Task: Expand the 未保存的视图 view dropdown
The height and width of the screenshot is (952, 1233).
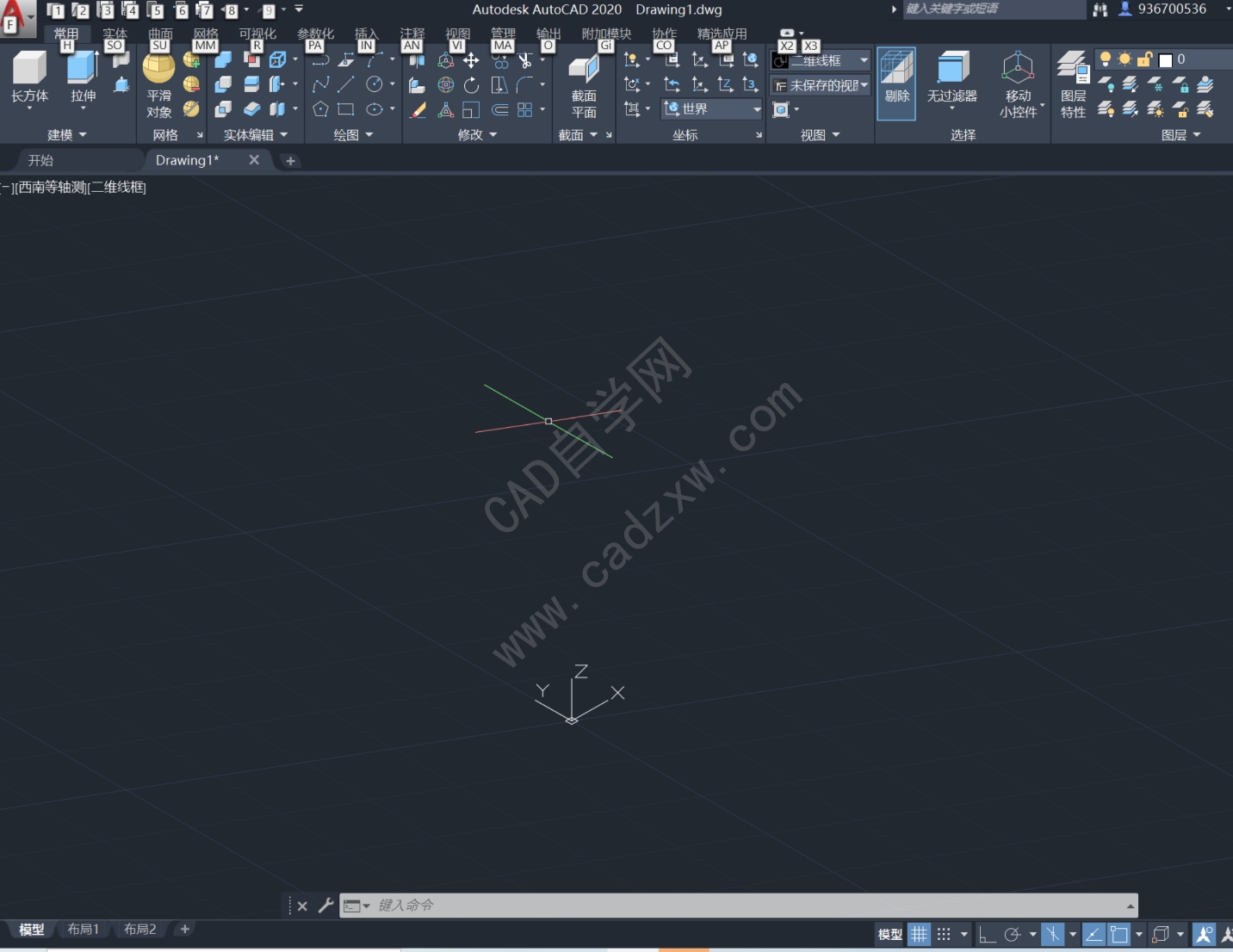Action: coord(821,85)
